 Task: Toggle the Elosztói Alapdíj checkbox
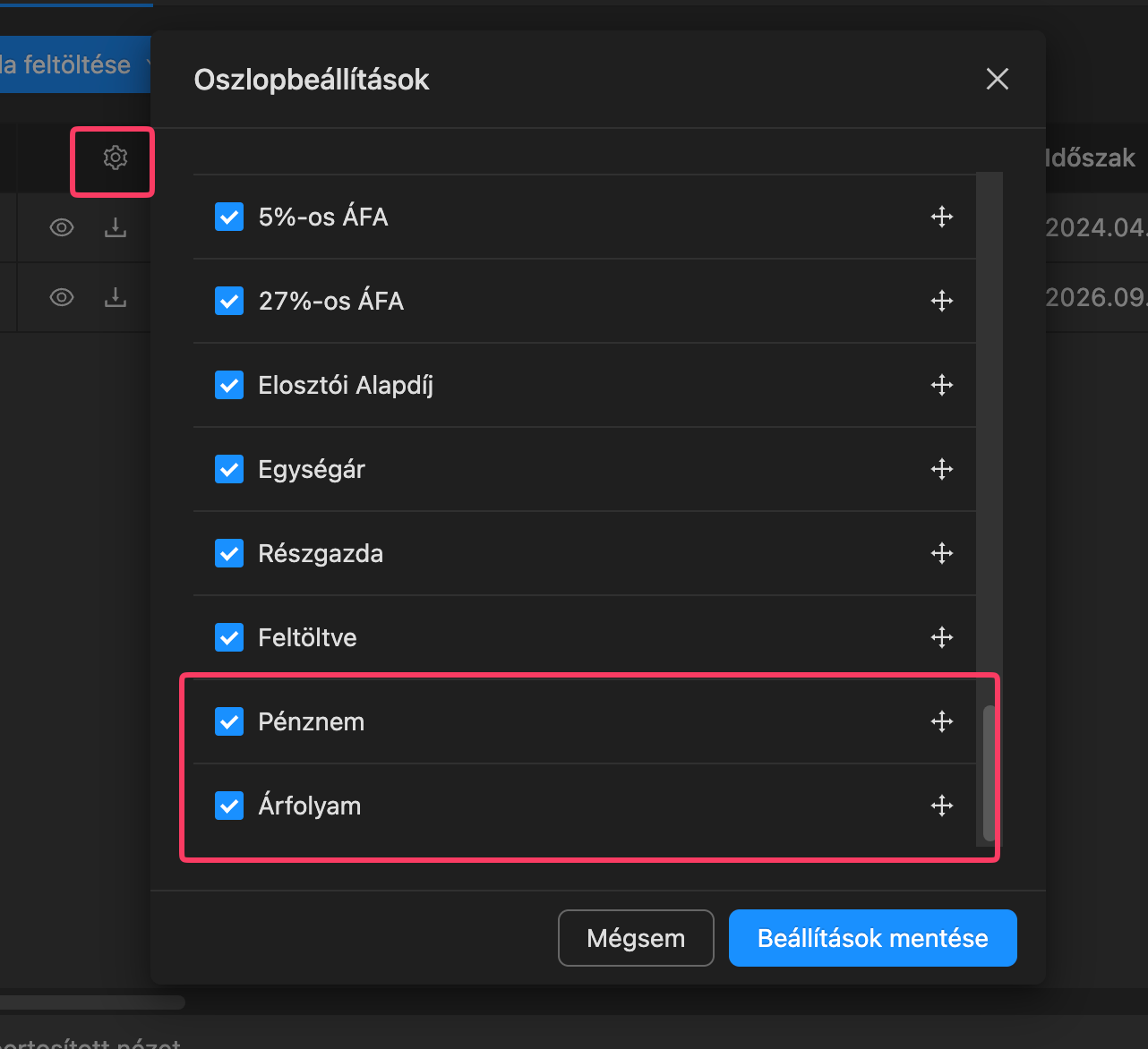click(x=229, y=385)
